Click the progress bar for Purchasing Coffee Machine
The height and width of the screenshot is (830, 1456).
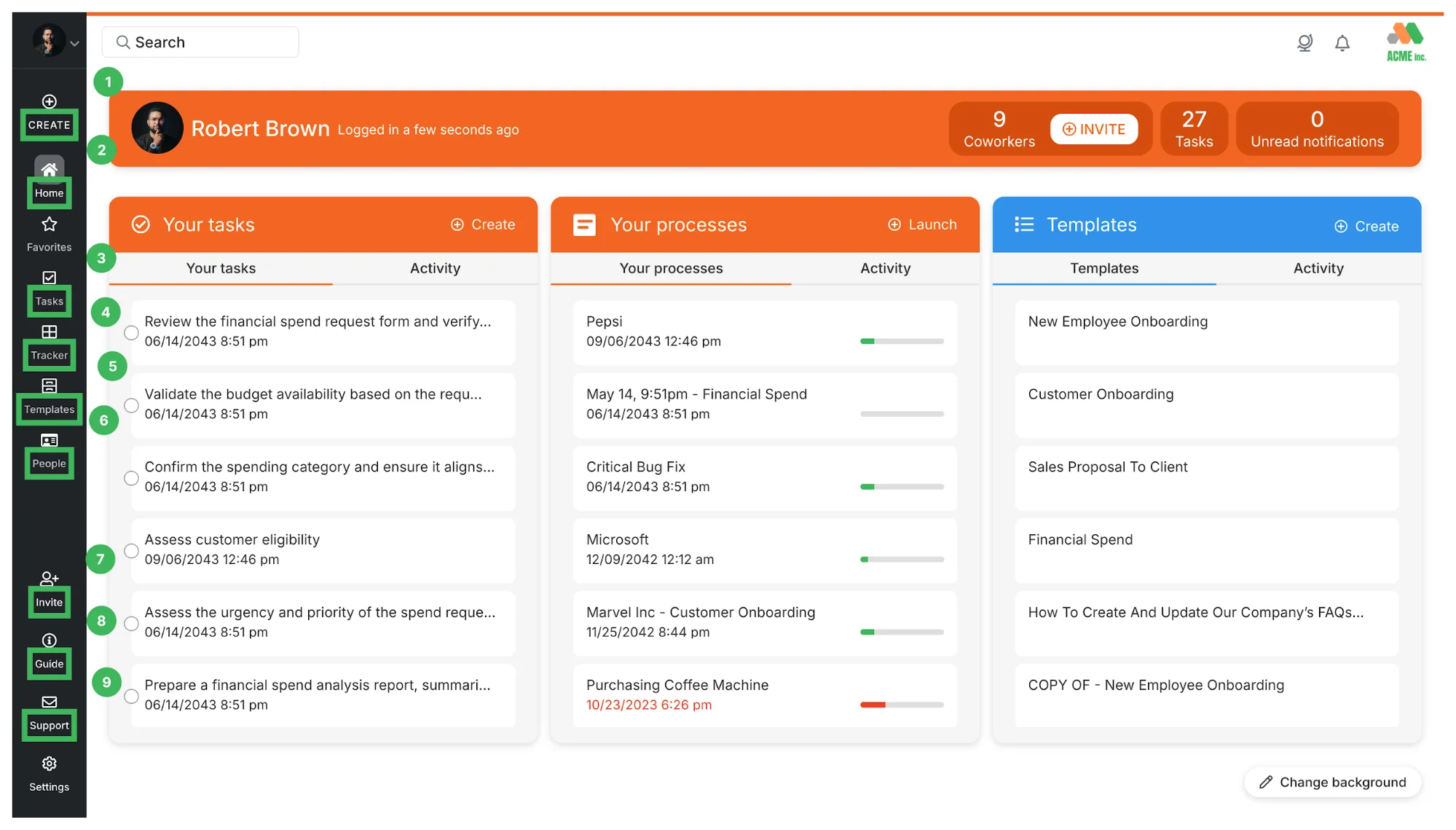point(901,705)
